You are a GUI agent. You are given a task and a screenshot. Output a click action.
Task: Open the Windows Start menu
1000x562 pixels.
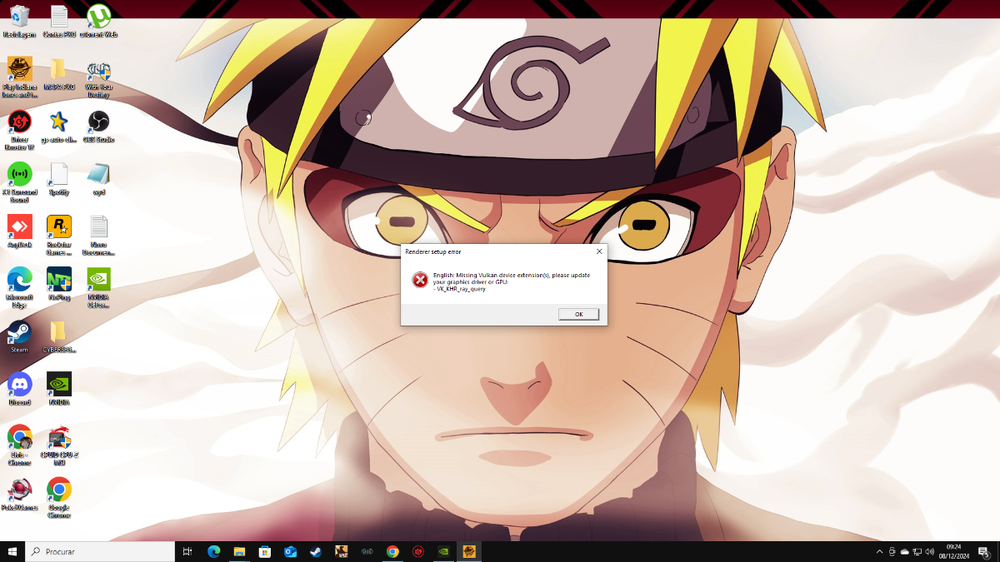click(13, 552)
